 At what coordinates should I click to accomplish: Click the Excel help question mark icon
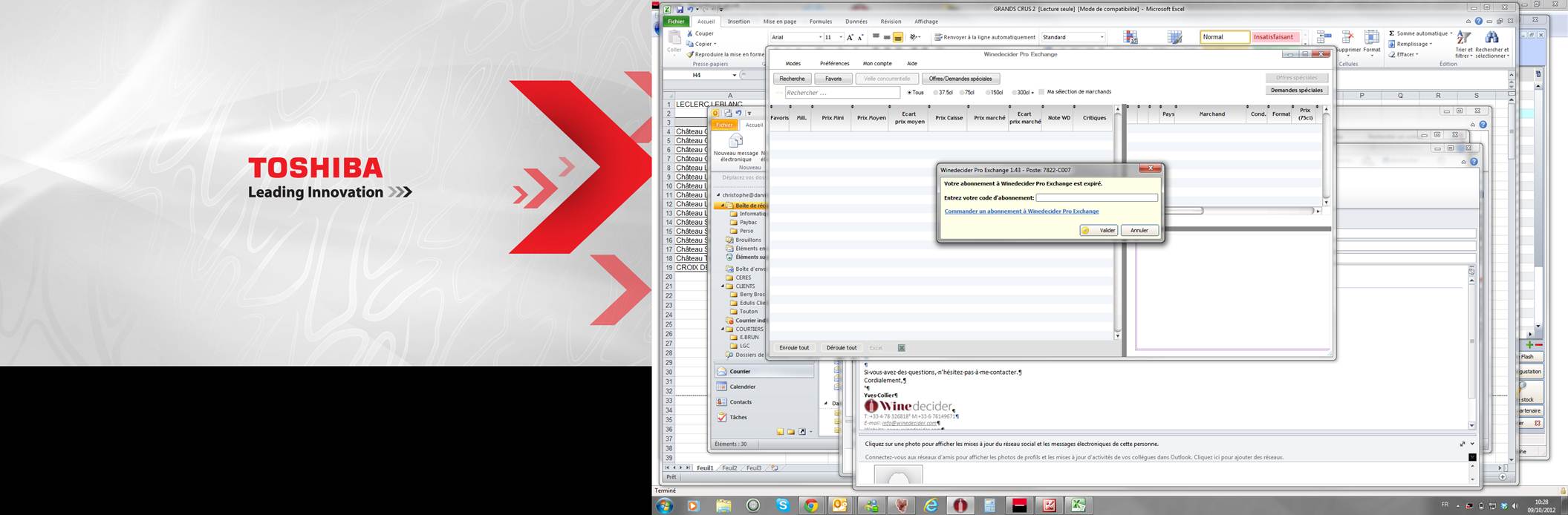pyautogui.click(x=1479, y=22)
